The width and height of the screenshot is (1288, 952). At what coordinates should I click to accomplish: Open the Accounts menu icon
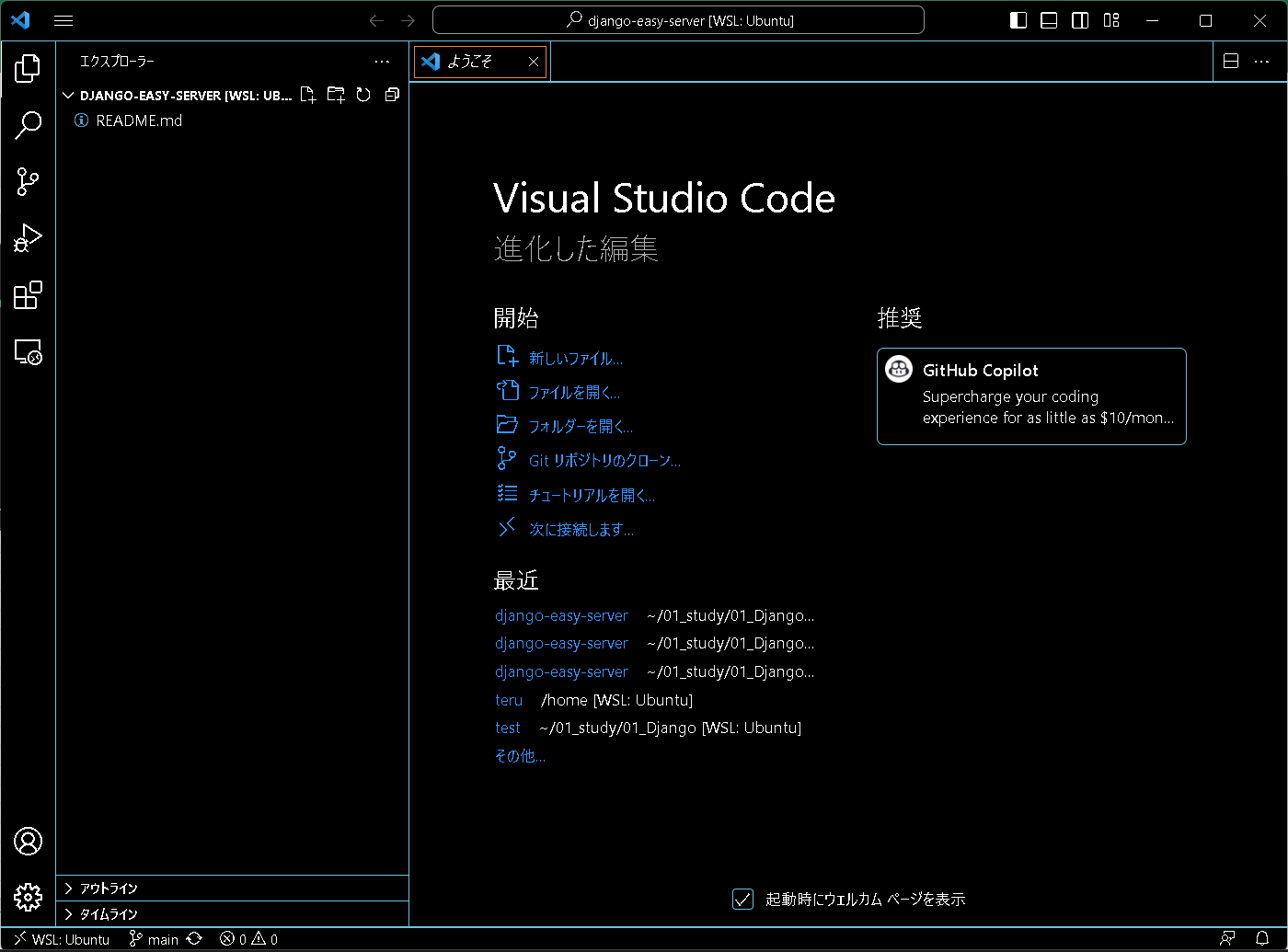tap(28, 841)
